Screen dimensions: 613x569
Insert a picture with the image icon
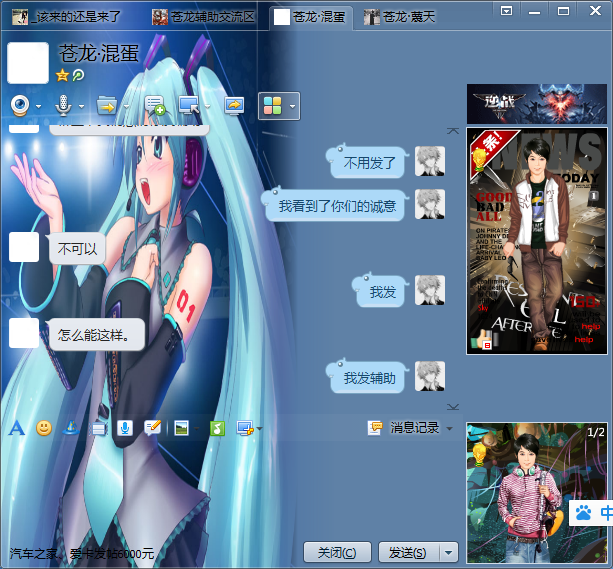181,428
